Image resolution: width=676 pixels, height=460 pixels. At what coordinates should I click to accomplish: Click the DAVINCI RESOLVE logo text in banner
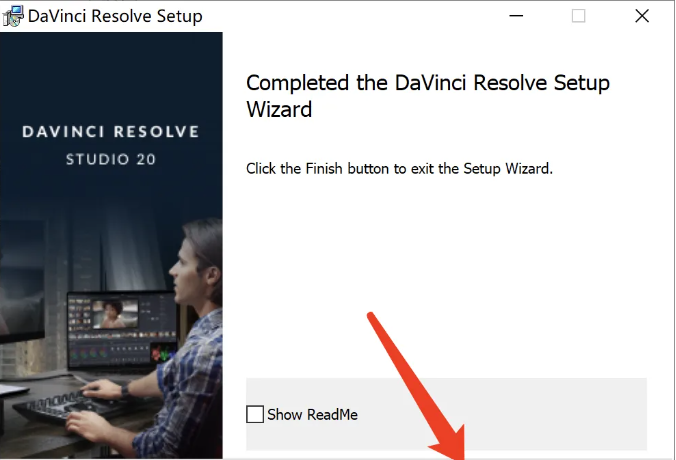[x=111, y=131]
